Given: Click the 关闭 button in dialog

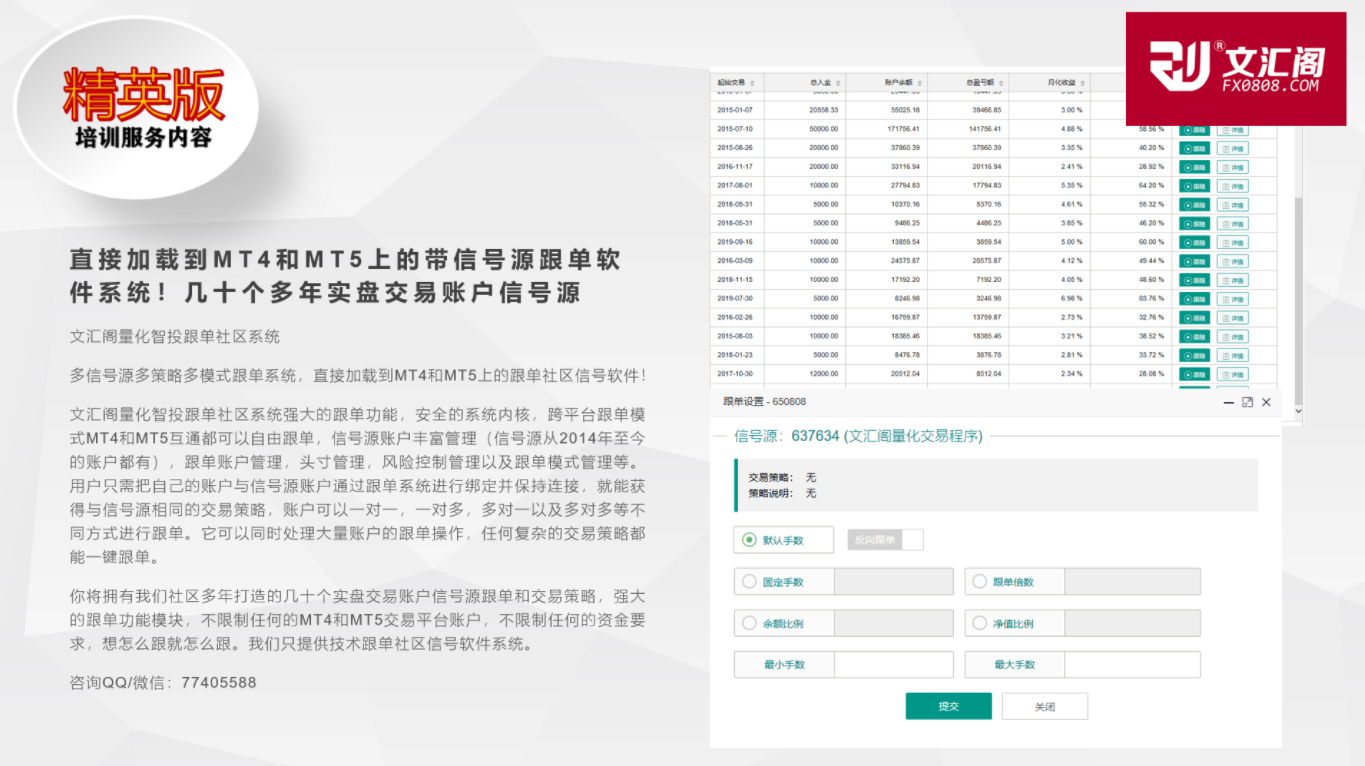Looking at the screenshot, I should pyautogui.click(x=1045, y=706).
